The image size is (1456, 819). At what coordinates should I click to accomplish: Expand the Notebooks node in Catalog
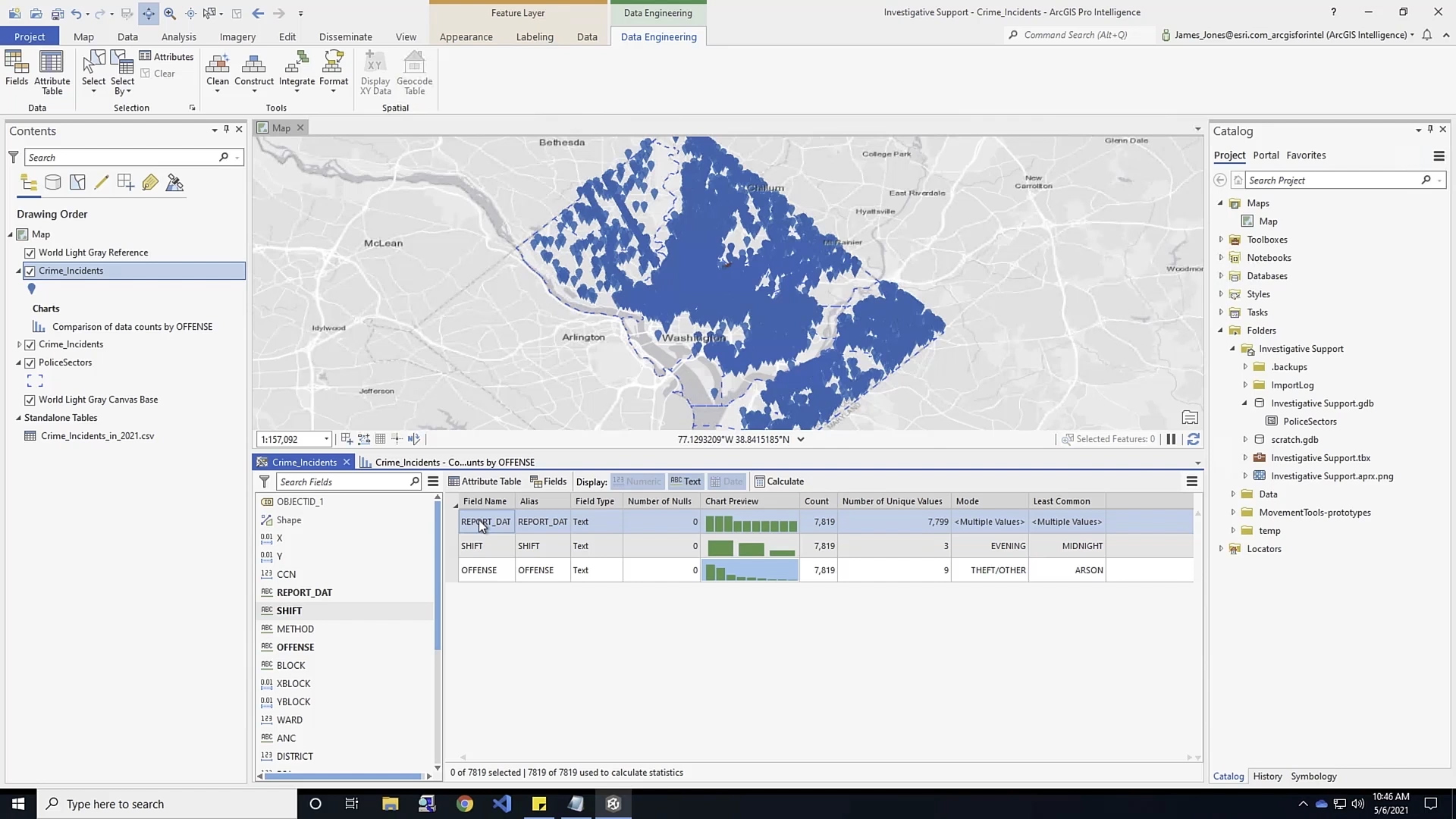point(1221,258)
